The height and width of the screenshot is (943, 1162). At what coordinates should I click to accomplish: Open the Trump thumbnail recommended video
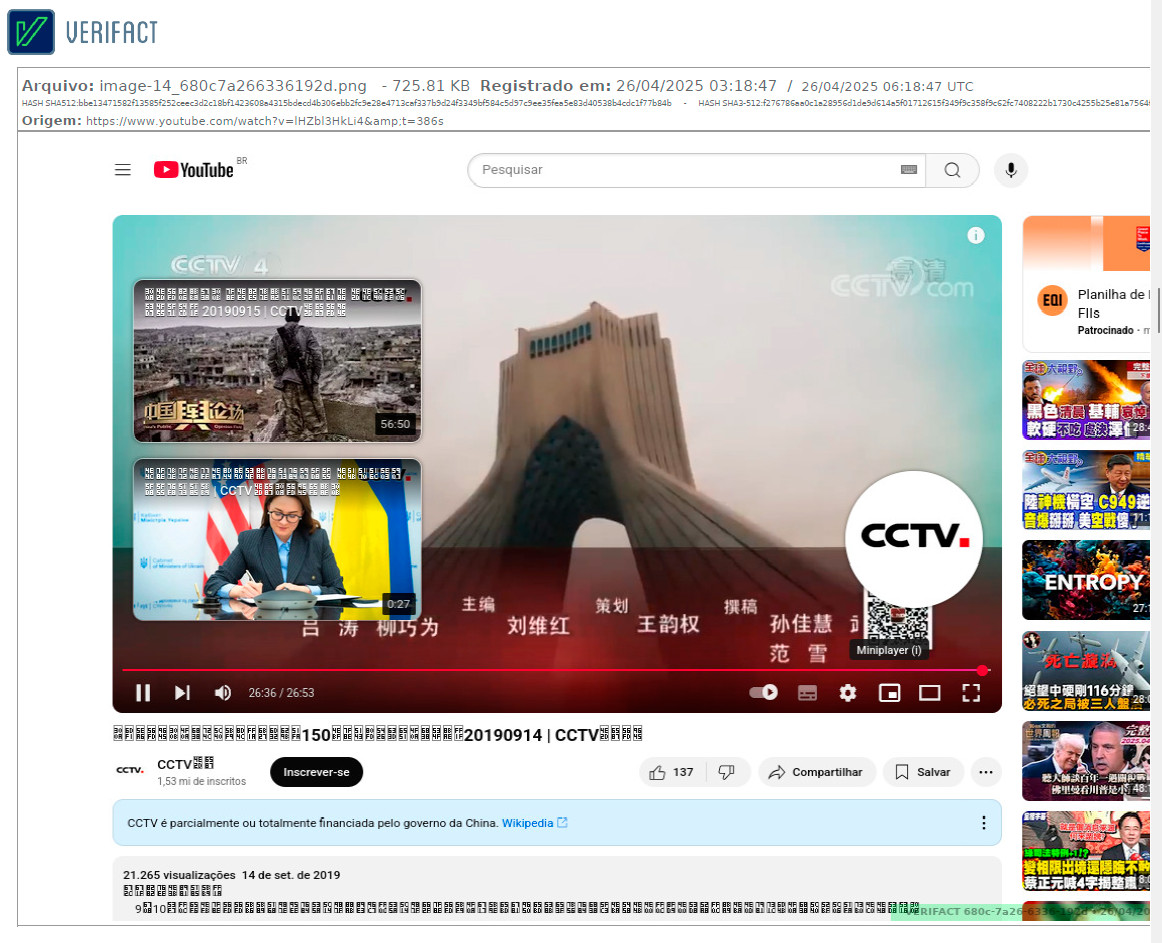[x=1086, y=761]
